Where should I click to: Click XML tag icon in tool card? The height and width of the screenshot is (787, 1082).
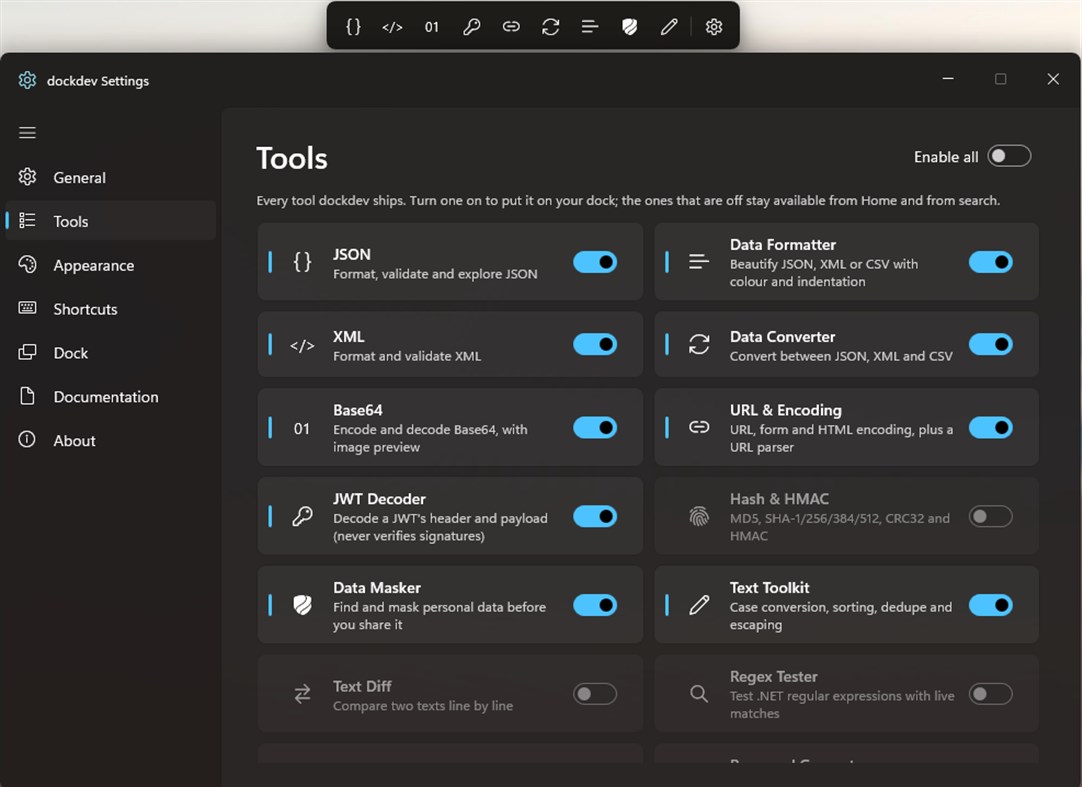click(x=302, y=345)
